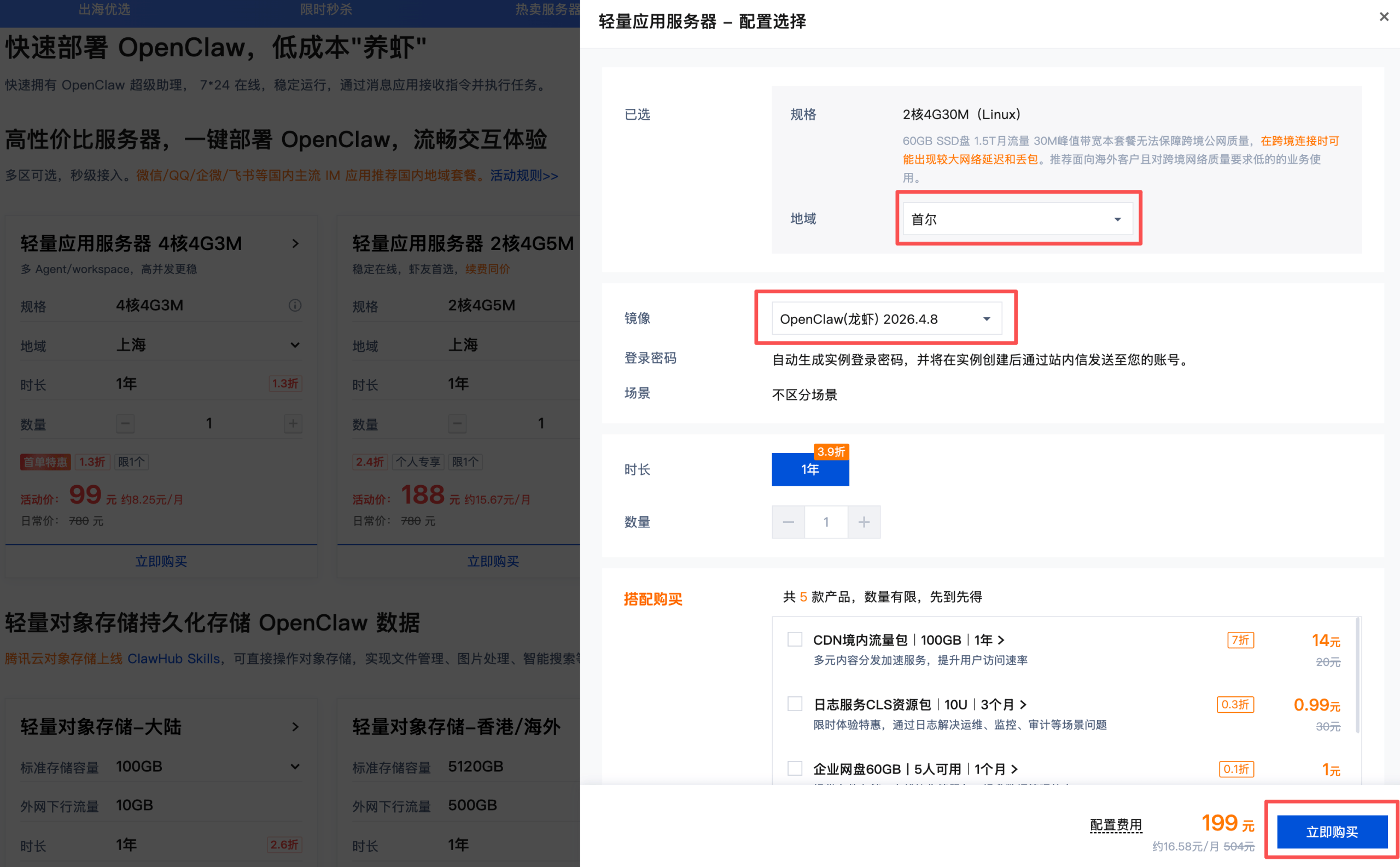1400x867 pixels.
Task: Decrease quantity on 4核4G3M server card
Action: (x=125, y=423)
